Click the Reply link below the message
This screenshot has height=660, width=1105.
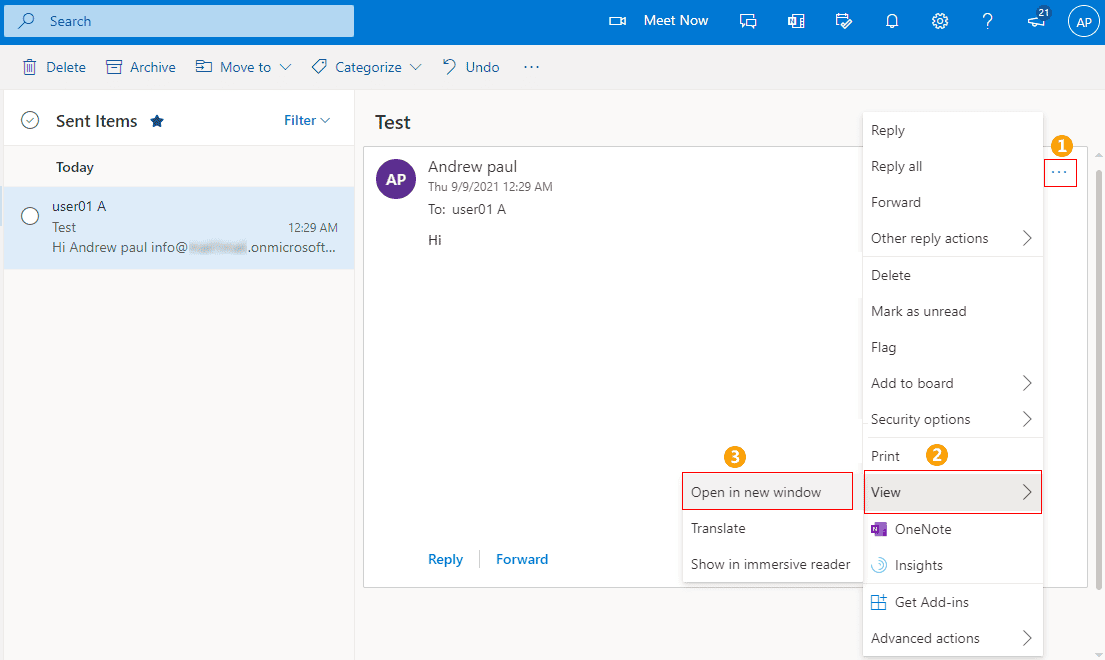click(445, 559)
